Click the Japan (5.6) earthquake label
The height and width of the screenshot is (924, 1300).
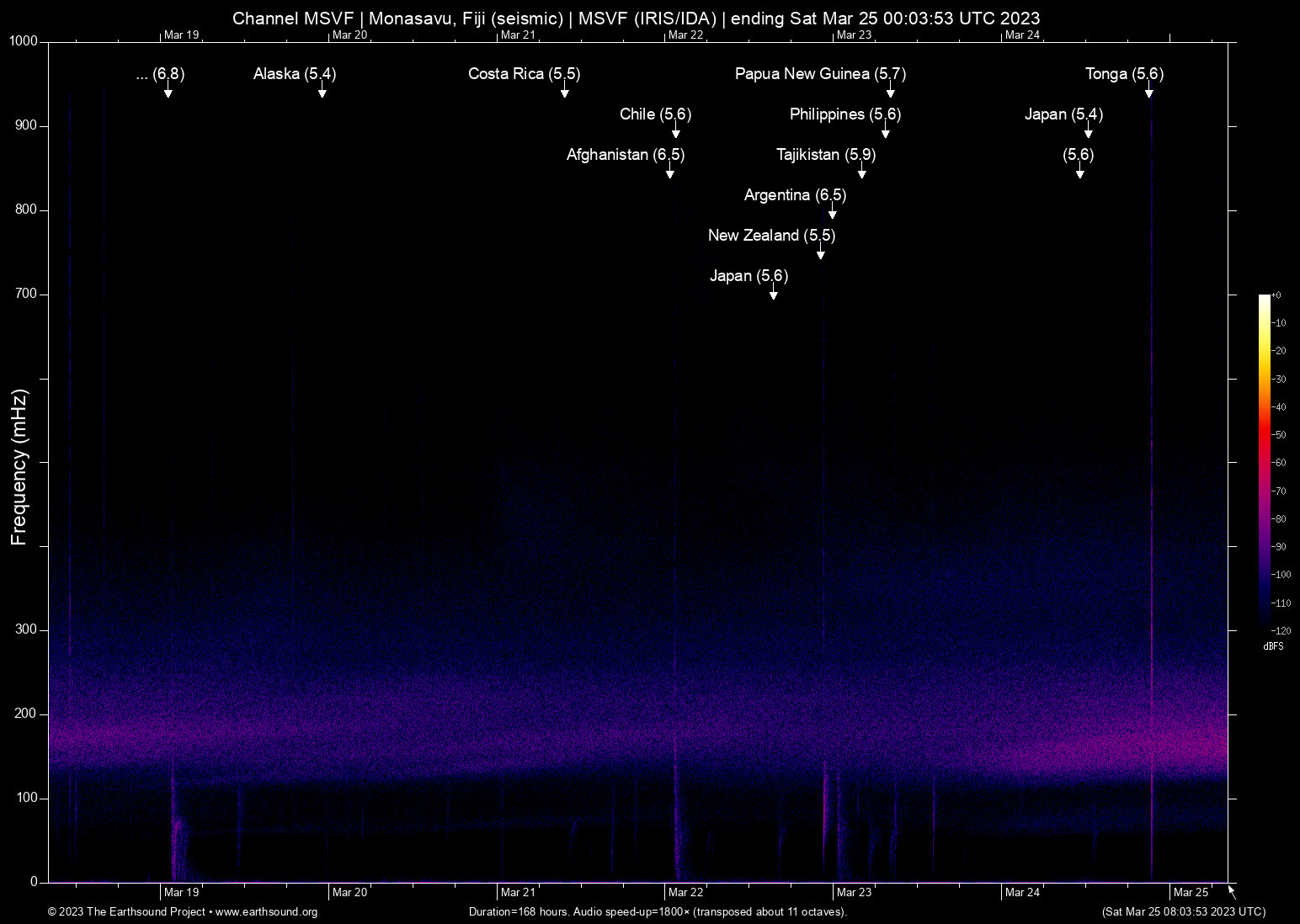[x=749, y=276]
